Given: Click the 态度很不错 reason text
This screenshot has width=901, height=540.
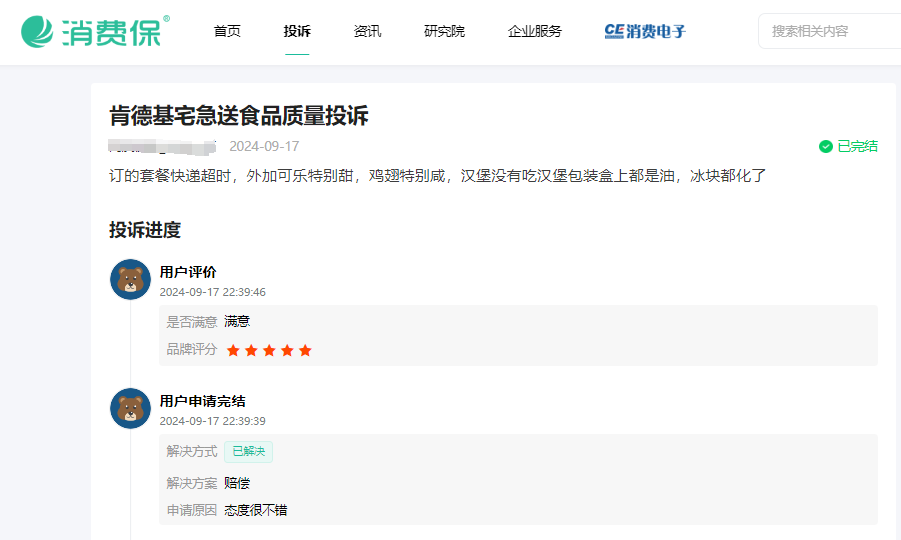Looking at the screenshot, I should [x=256, y=510].
